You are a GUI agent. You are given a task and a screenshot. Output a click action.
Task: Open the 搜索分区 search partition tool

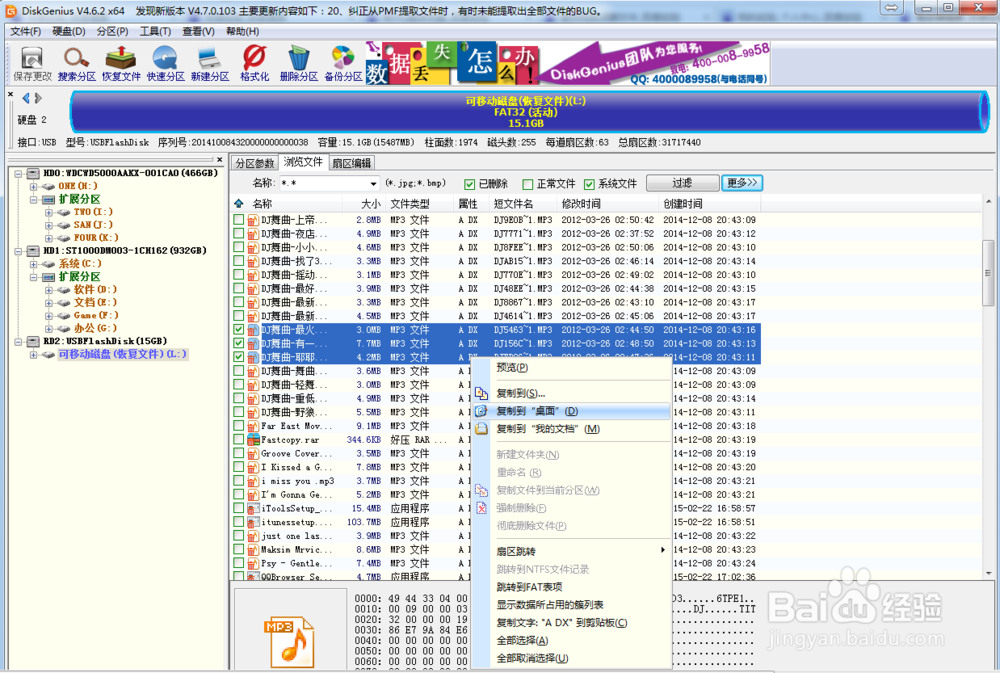[77, 64]
